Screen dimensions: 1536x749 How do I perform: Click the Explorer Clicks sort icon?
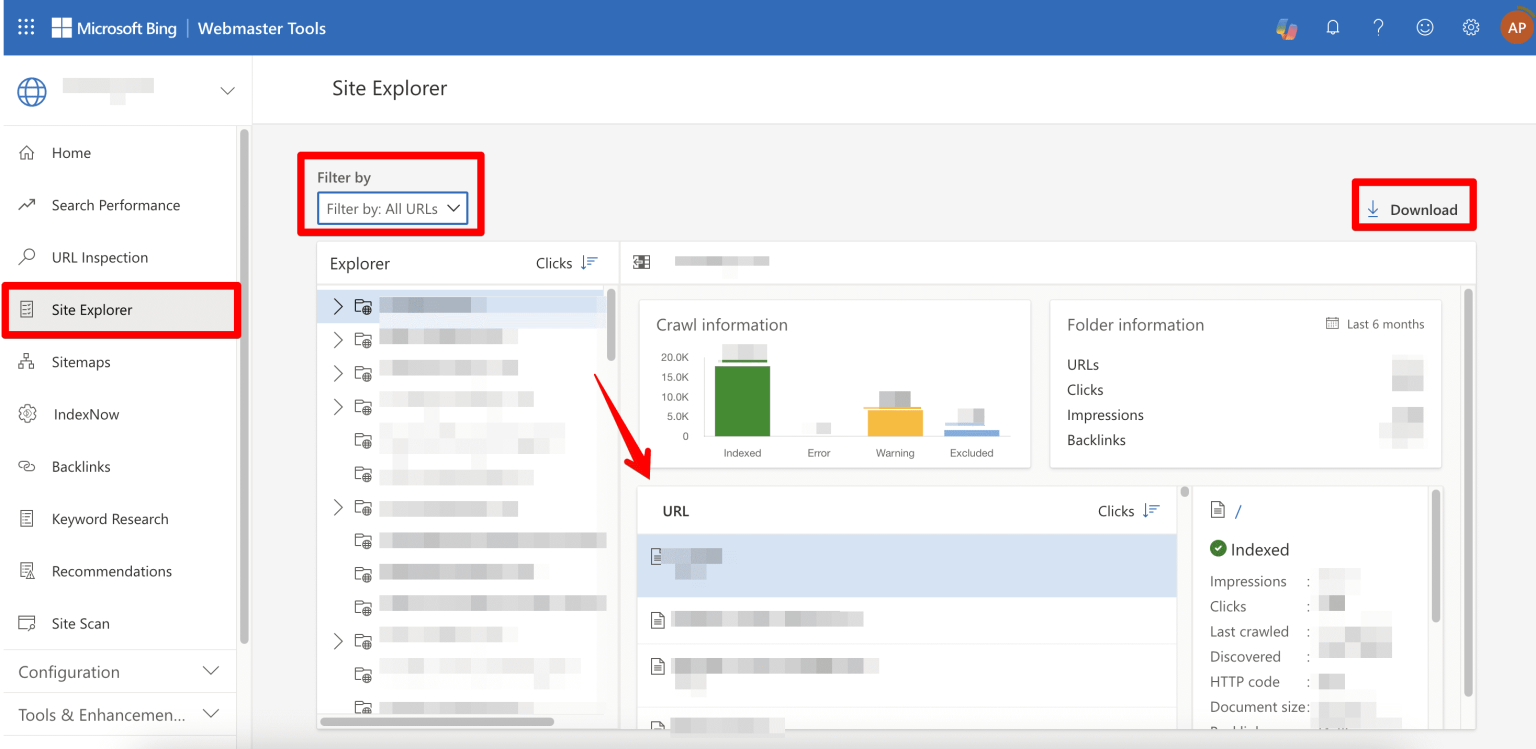tap(589, 263)
